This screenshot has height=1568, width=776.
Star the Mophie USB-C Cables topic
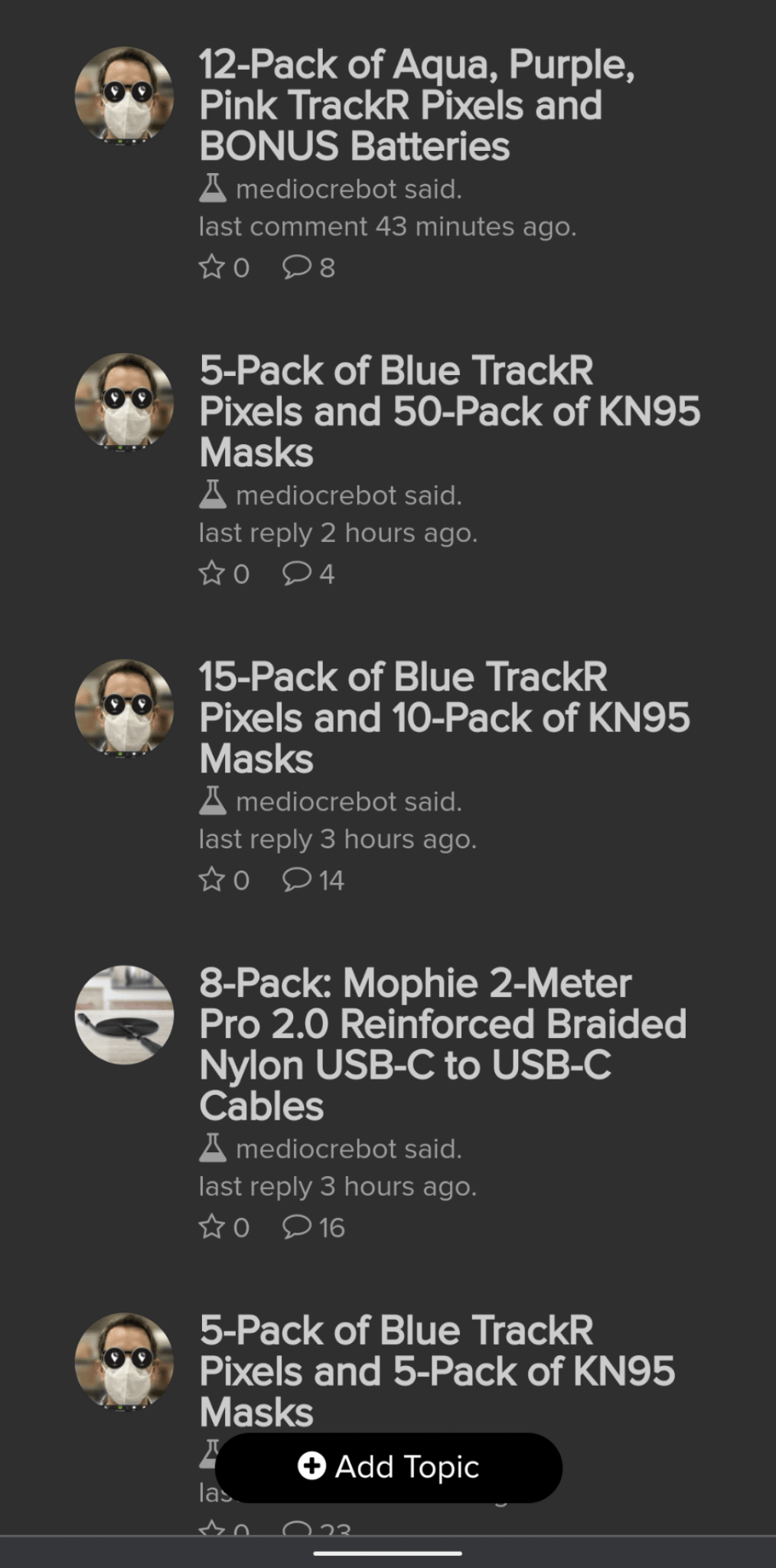[x=212, y=1227]
